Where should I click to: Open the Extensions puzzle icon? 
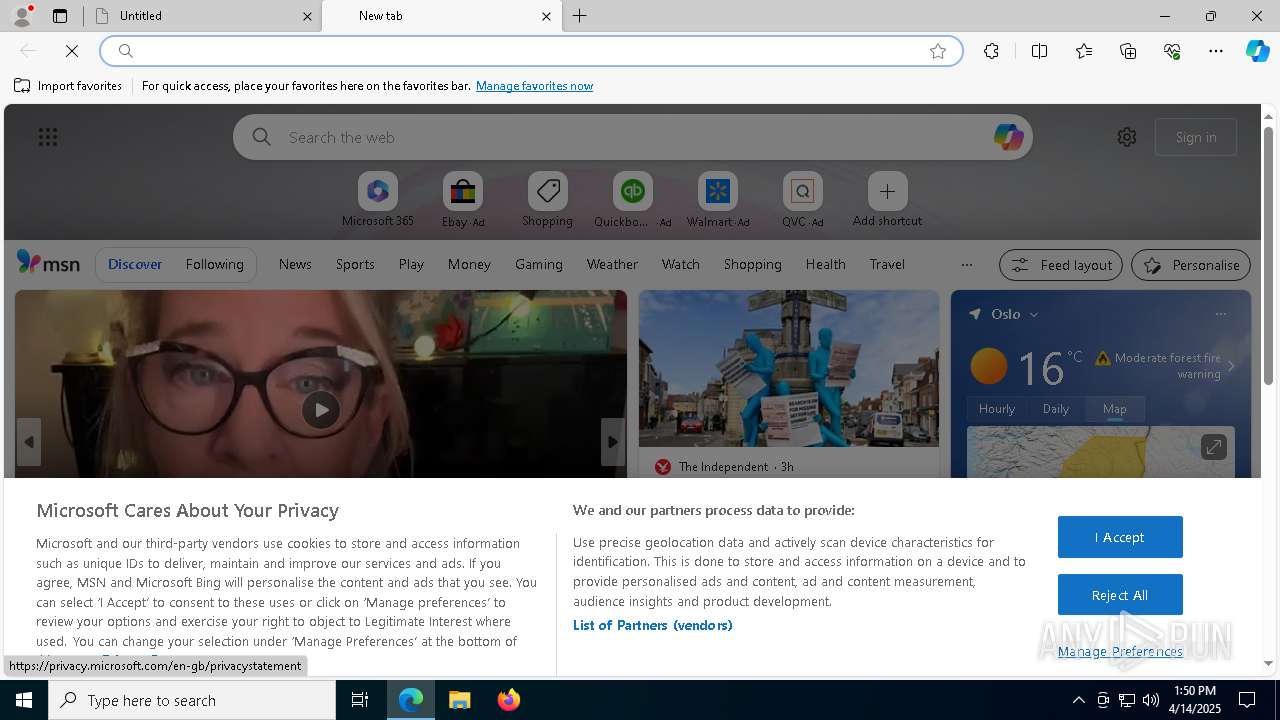pos(991,51)
